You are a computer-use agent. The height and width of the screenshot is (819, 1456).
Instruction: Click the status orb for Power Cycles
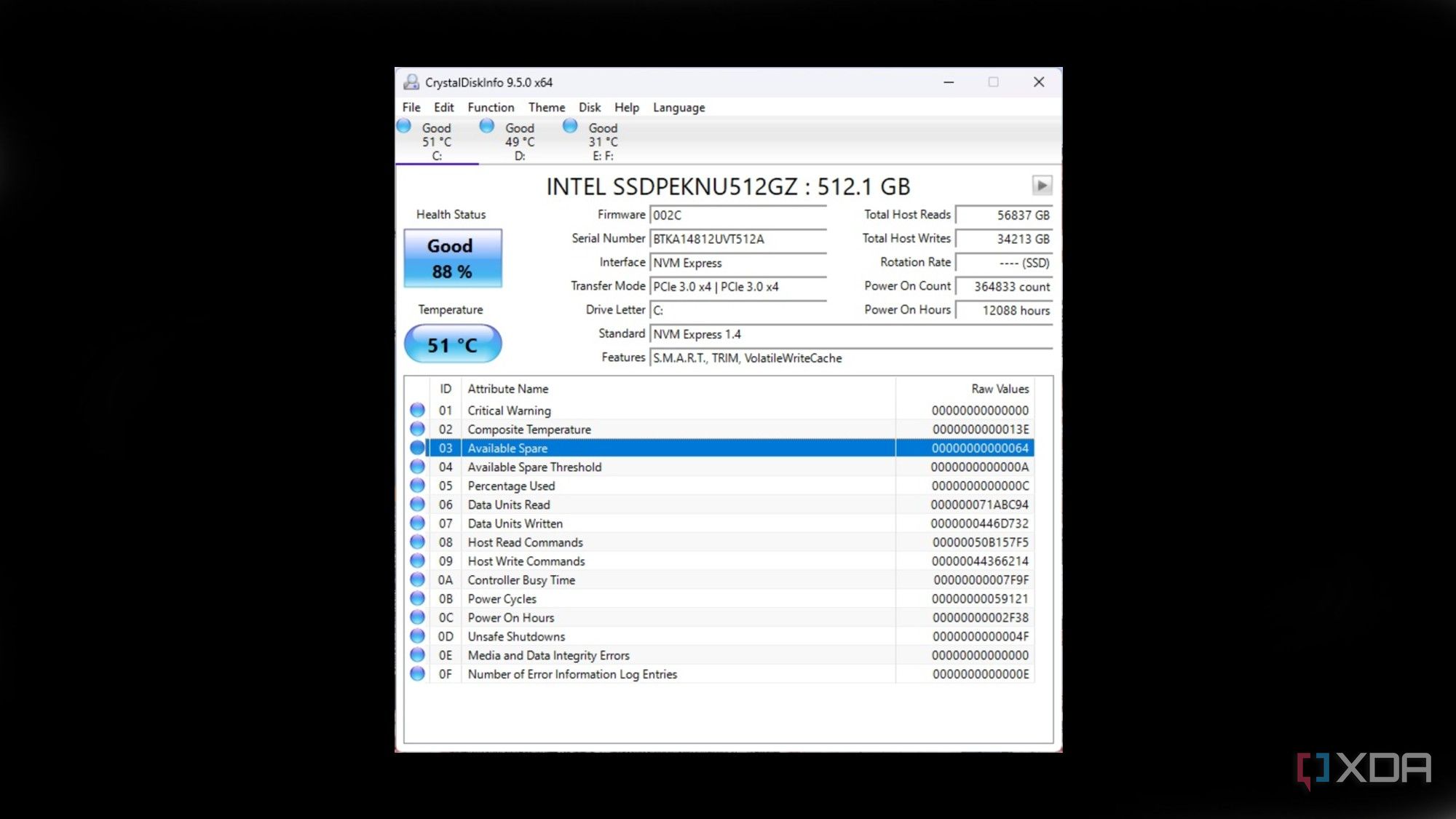click(x=417, y=598)
